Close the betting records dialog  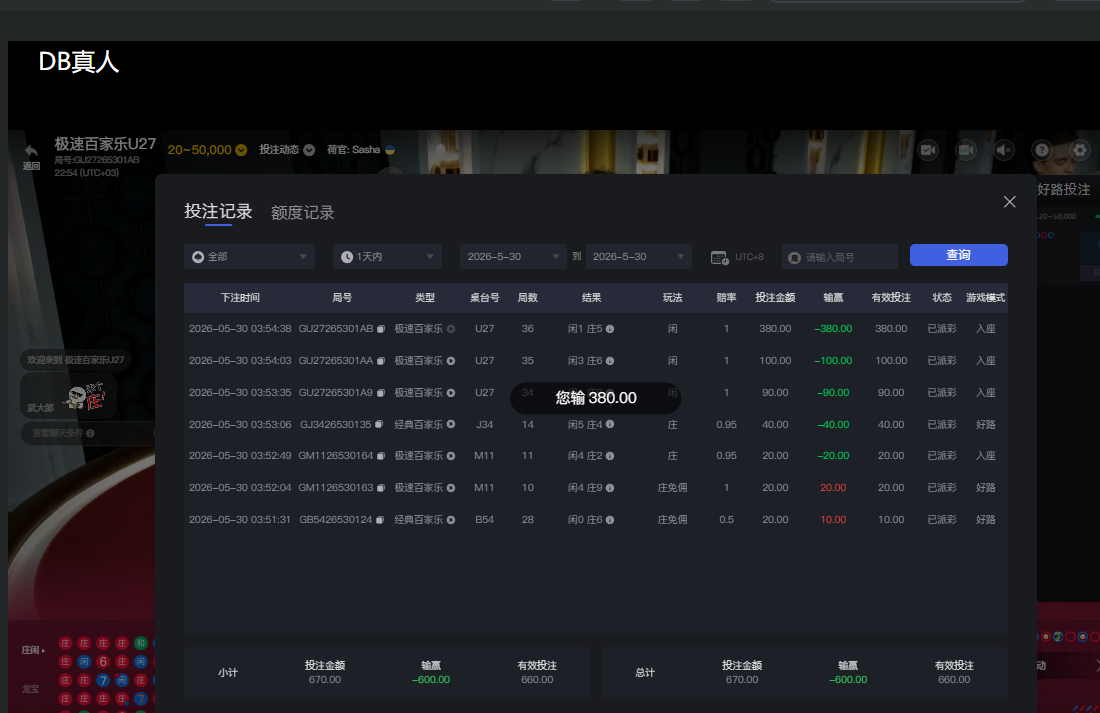click(1010, 202)
